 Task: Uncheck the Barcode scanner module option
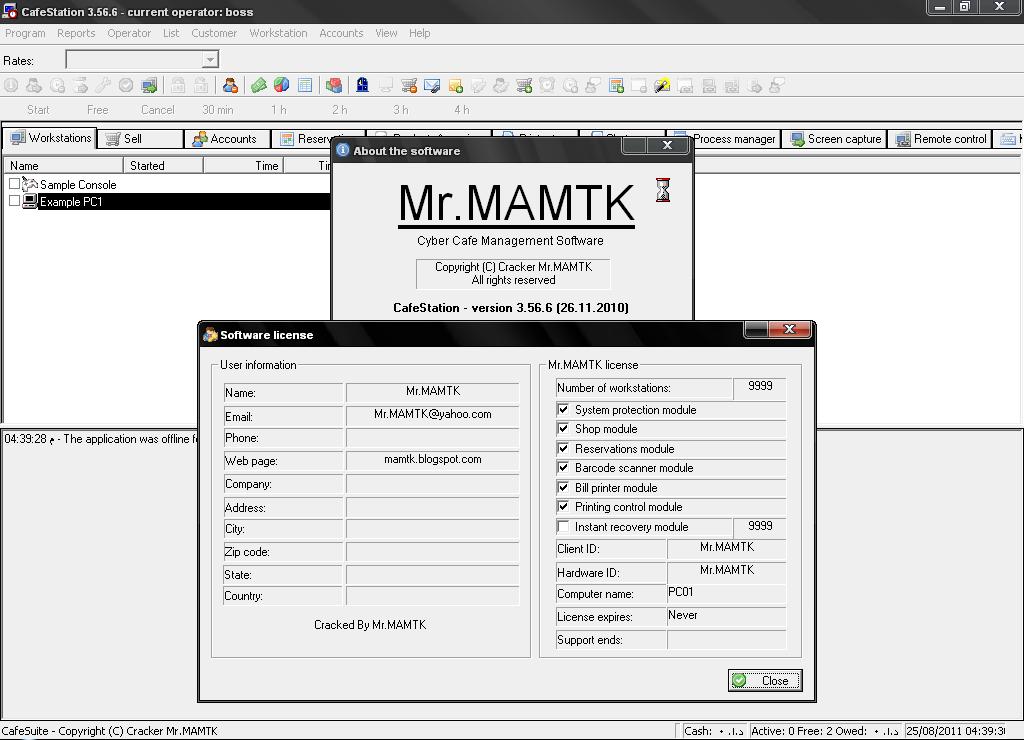point(564,467)
